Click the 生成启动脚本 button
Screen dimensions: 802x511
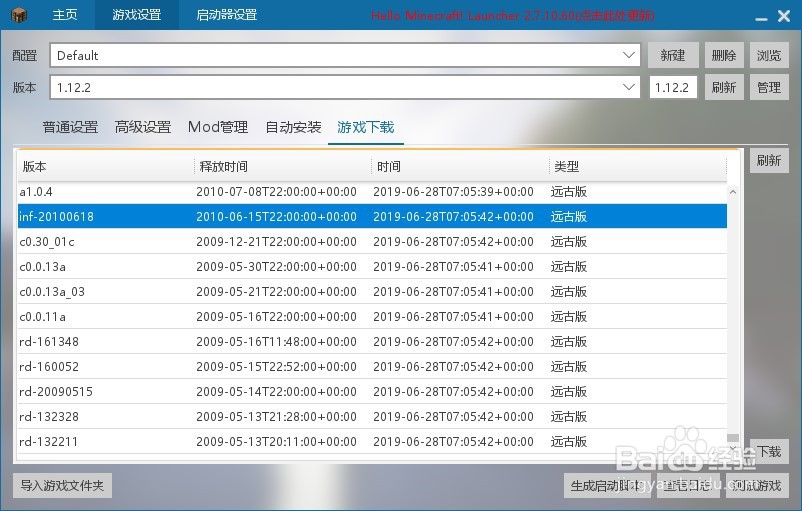(x=607, y=485)
